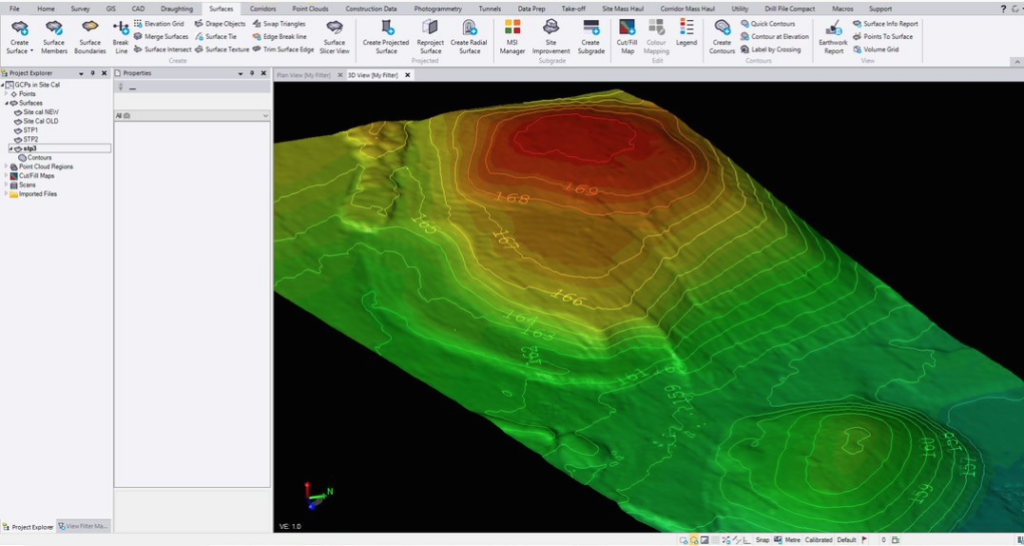This screenshot has width=1024, height=546.
Task: Open the Earthwork Report
Action: click(x=833, y=37)
